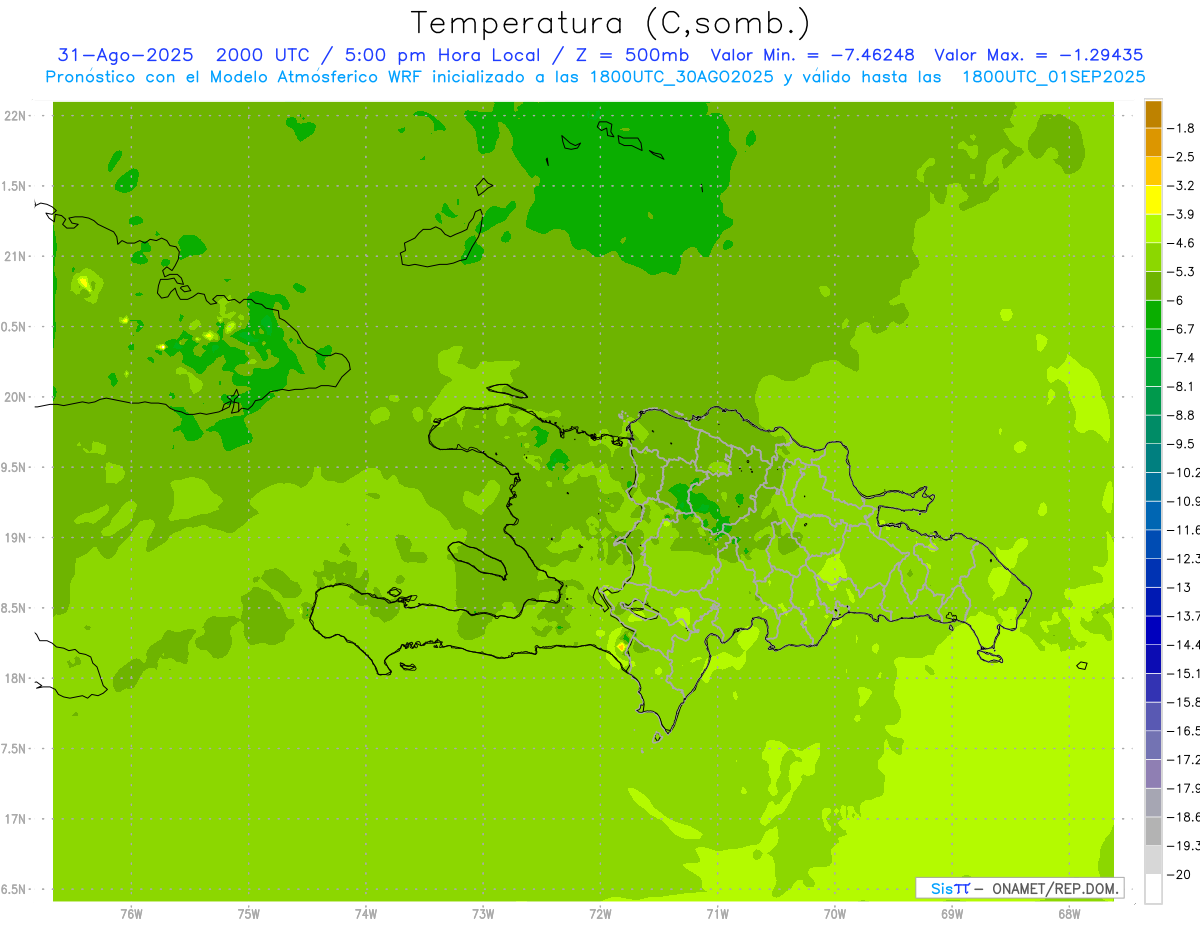Click the "76W" longitude axis label

pos(131,914)
